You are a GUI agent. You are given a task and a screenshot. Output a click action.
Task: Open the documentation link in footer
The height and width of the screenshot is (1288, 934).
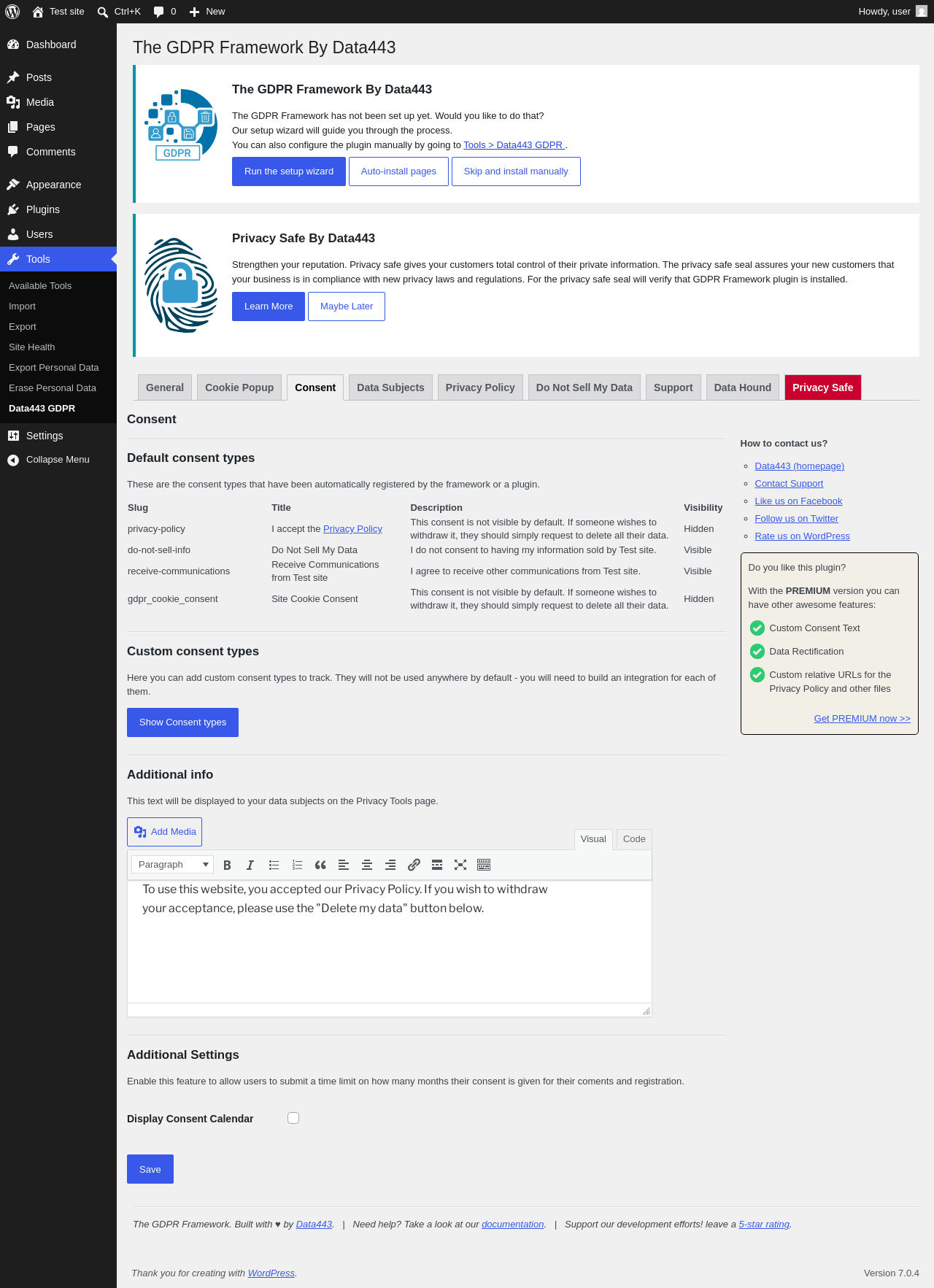[x=513, y=1225]
